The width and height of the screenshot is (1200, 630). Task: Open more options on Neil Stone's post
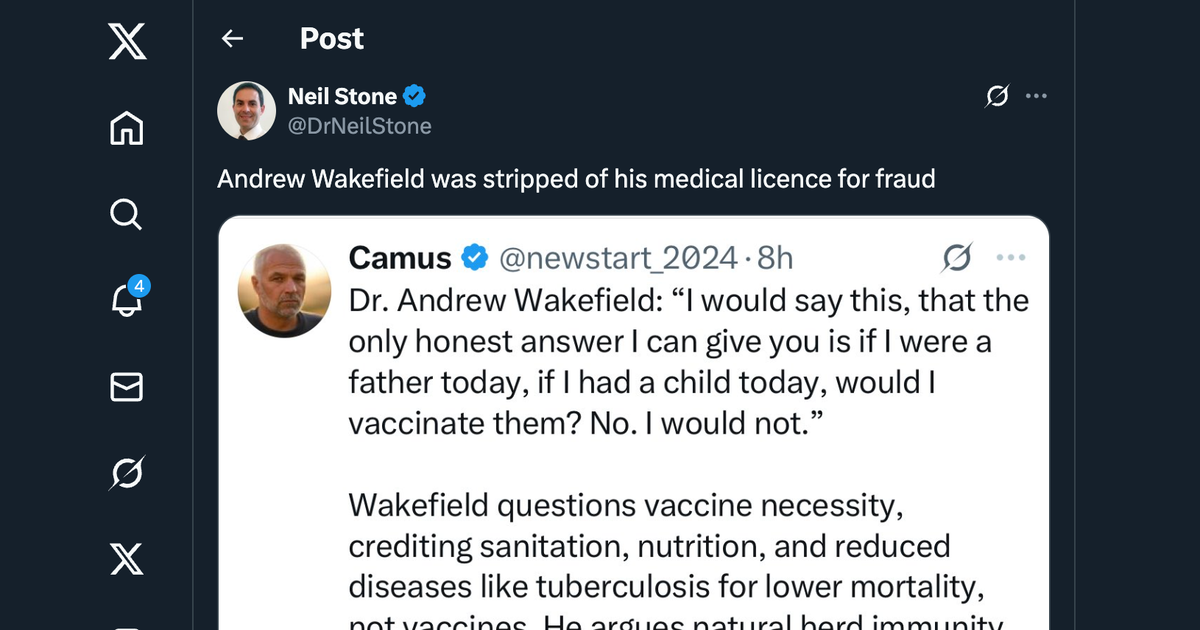1037,96
